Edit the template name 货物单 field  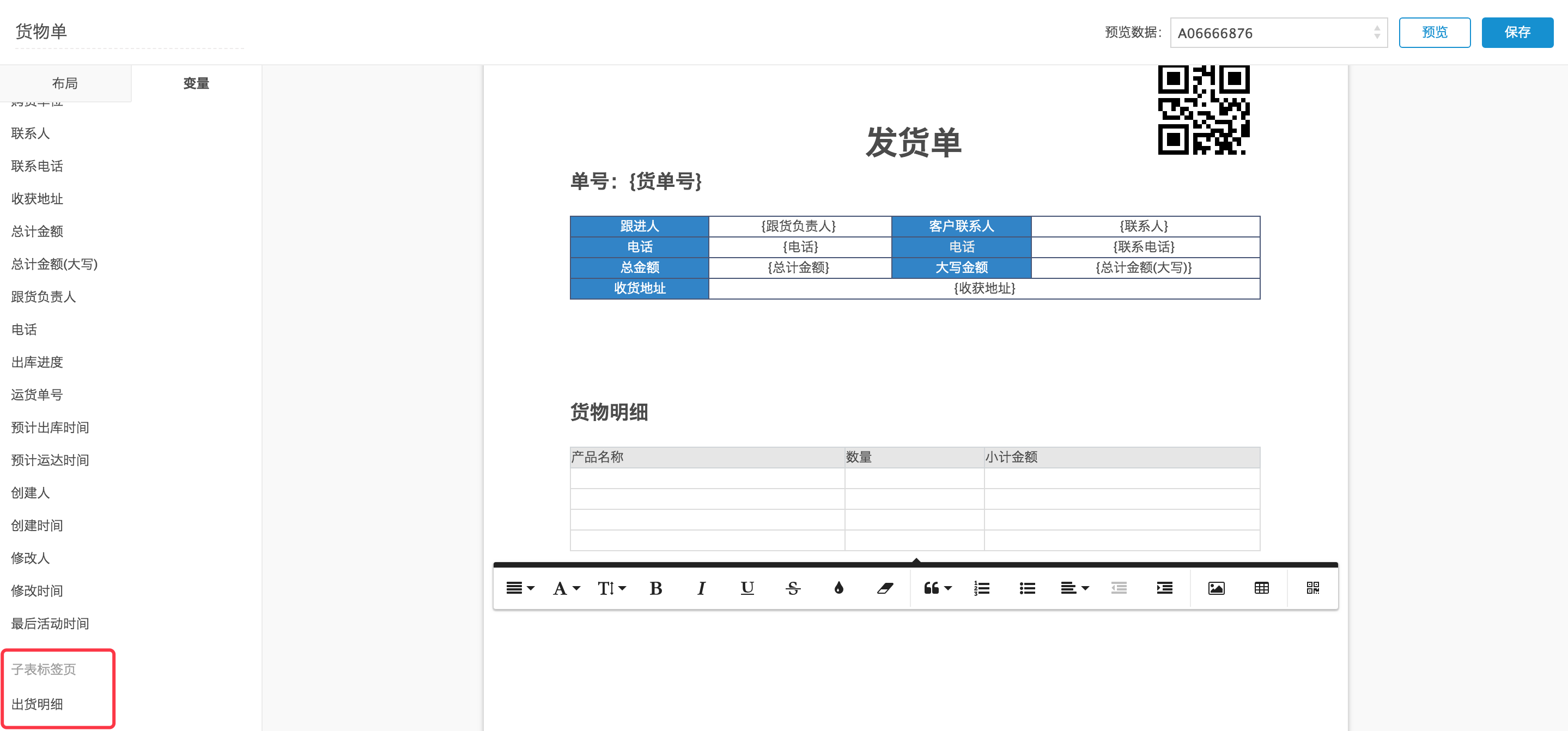[129, 32]
